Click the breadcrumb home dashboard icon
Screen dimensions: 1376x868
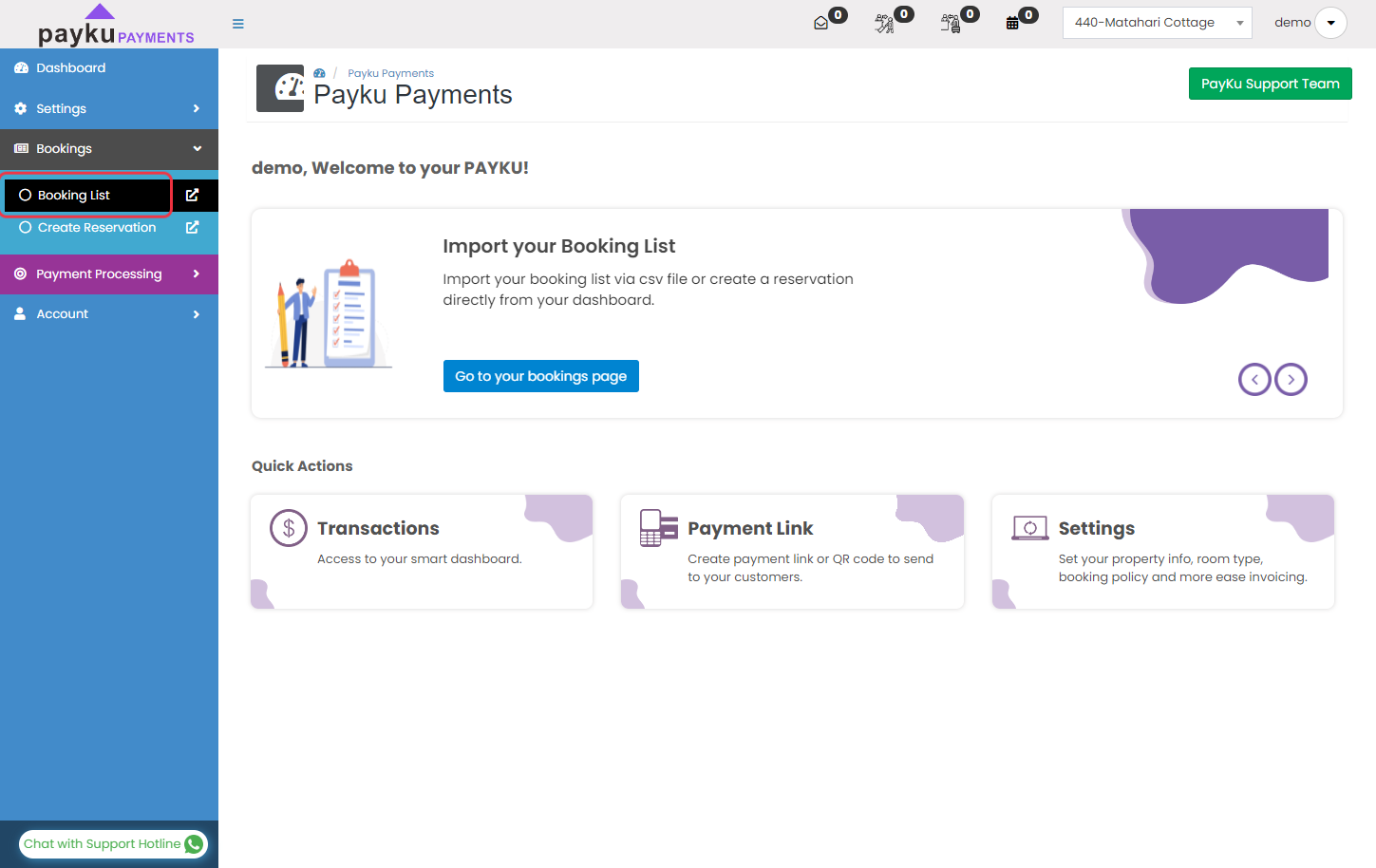tap(320, 73)
